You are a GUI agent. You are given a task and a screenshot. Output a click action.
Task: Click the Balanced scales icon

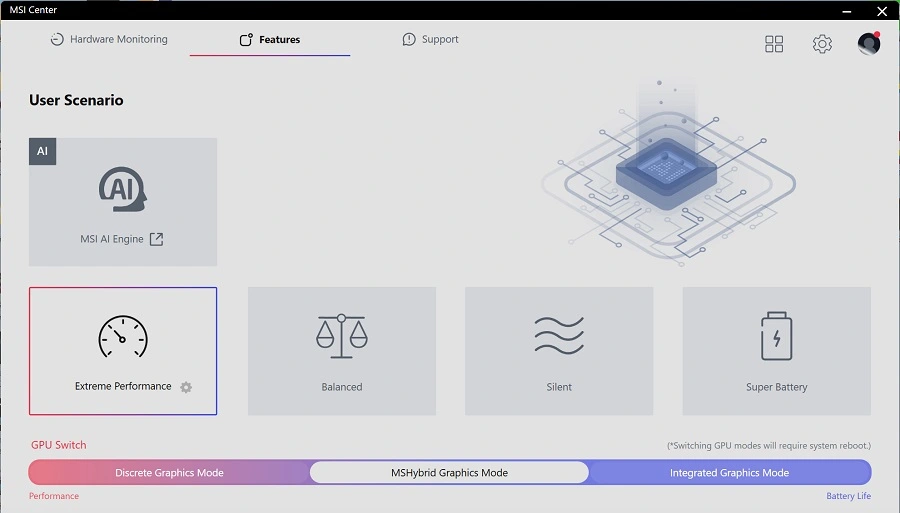(341, 337)
